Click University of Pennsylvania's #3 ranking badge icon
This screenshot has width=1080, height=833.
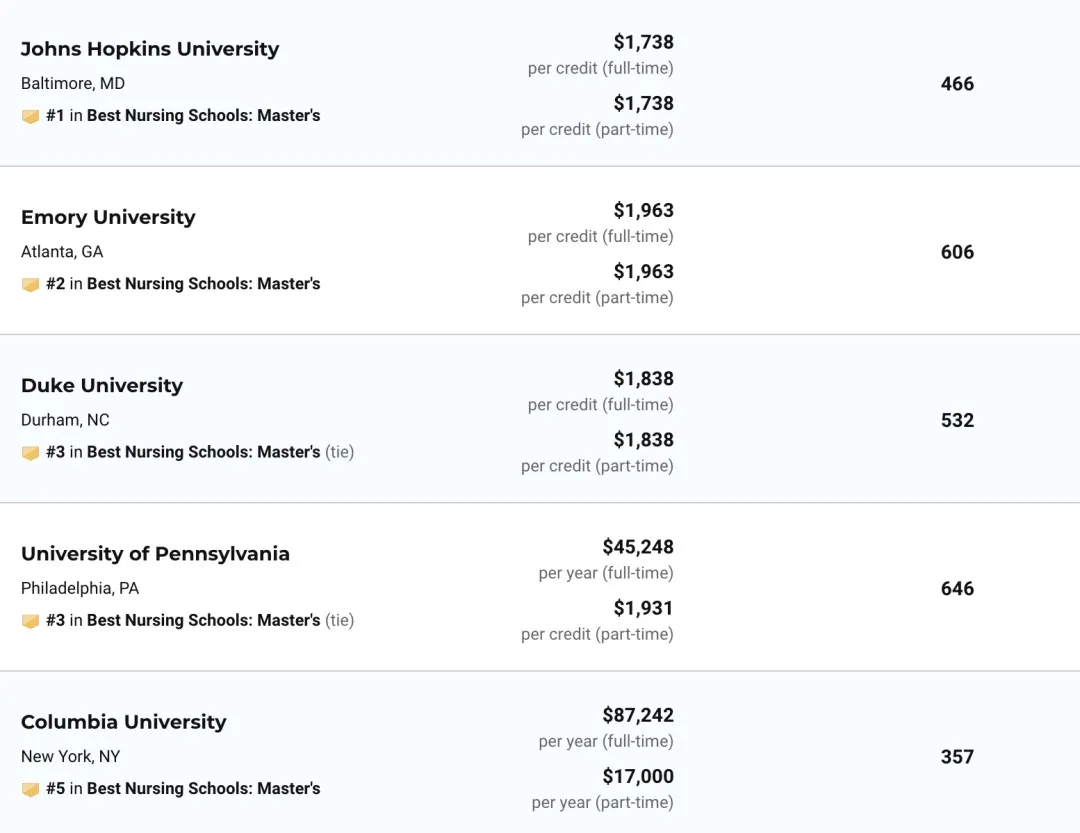click(x=30, y=620)
